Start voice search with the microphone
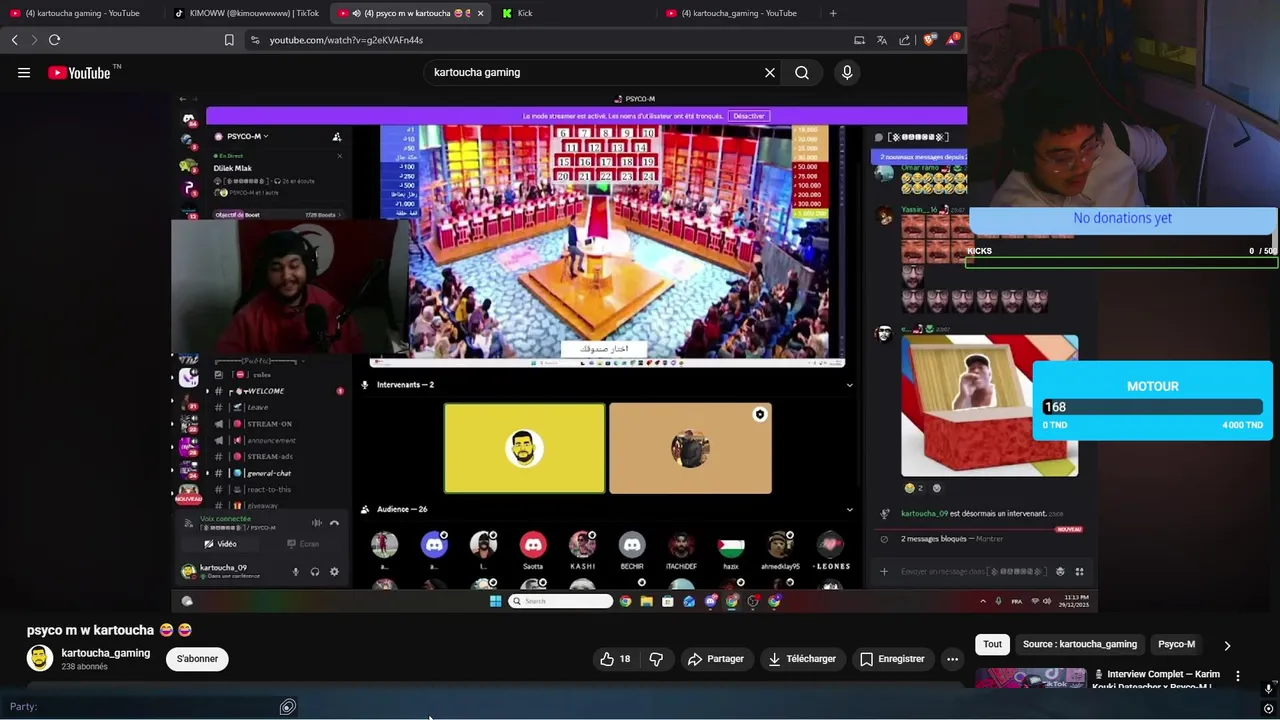The height and width of the screenshot is (720, 1280). 847,72
